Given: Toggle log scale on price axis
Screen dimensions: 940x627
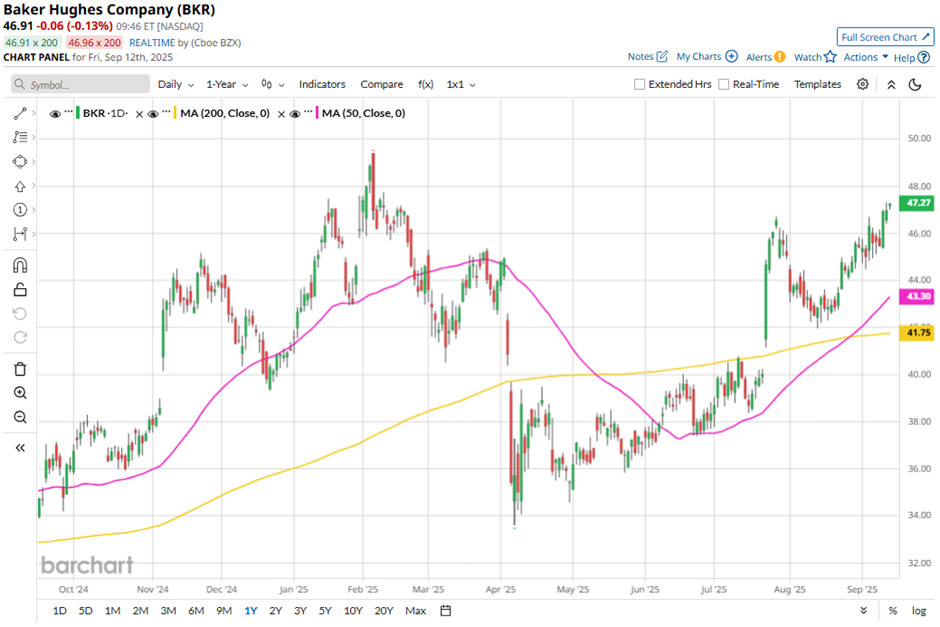Looking at the screenshot, I should [919, 610].
